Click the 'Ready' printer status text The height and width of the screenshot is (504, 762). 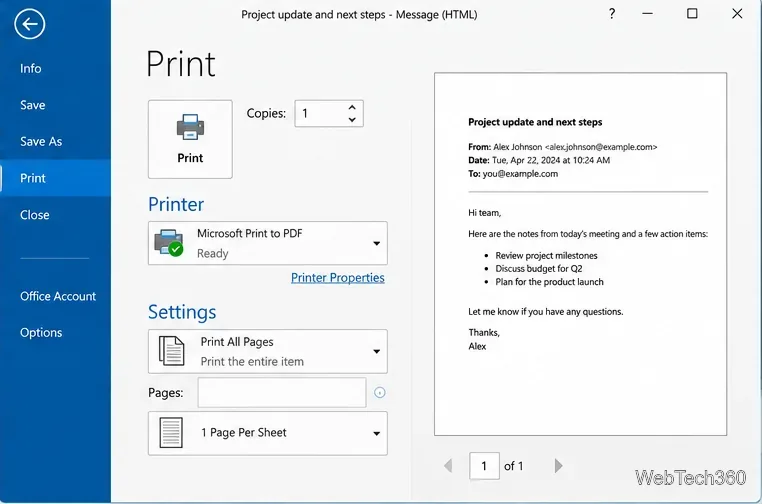[212, 253]
